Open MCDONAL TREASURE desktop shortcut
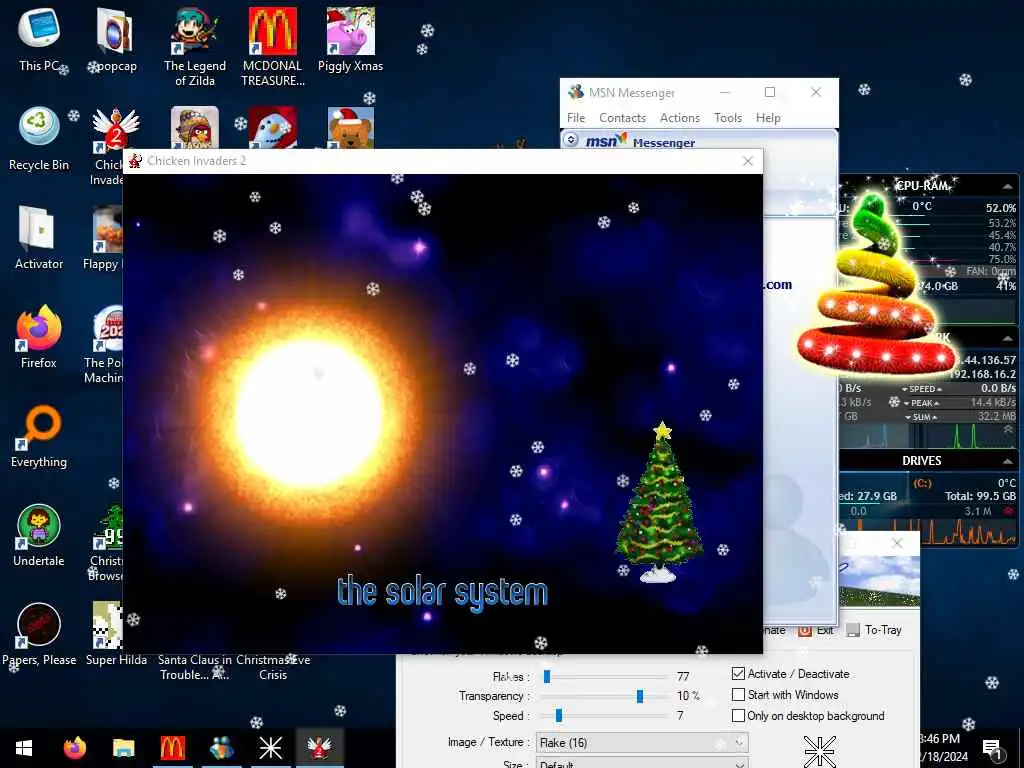 point(272,47)
